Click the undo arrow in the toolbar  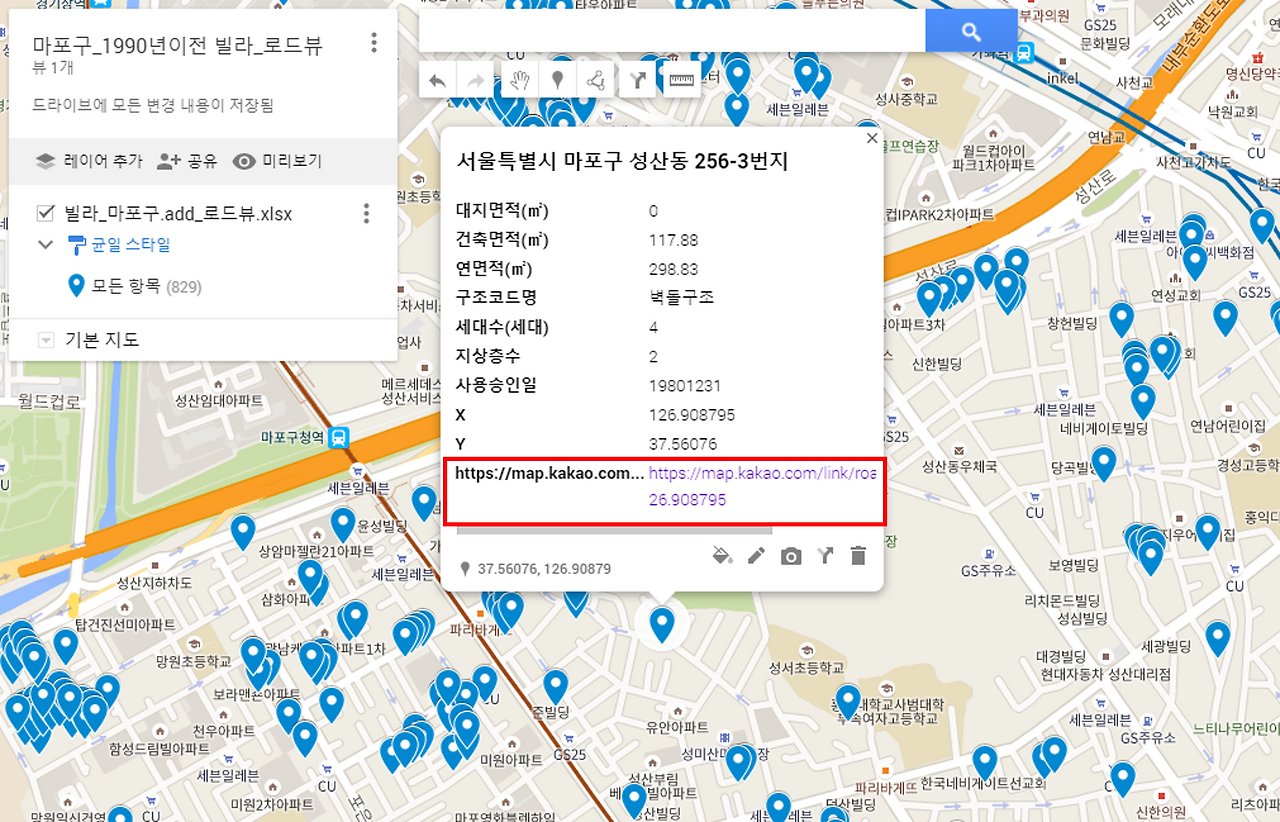click(437, 80)
